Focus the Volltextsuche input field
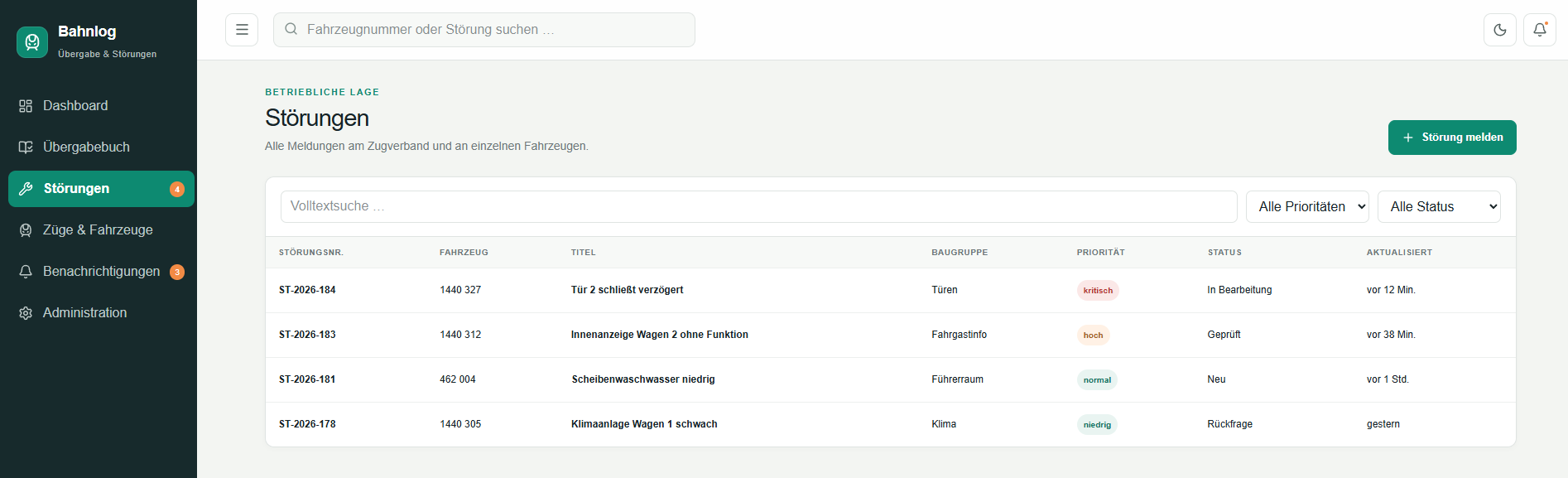1568x478 pixels. 758,207
